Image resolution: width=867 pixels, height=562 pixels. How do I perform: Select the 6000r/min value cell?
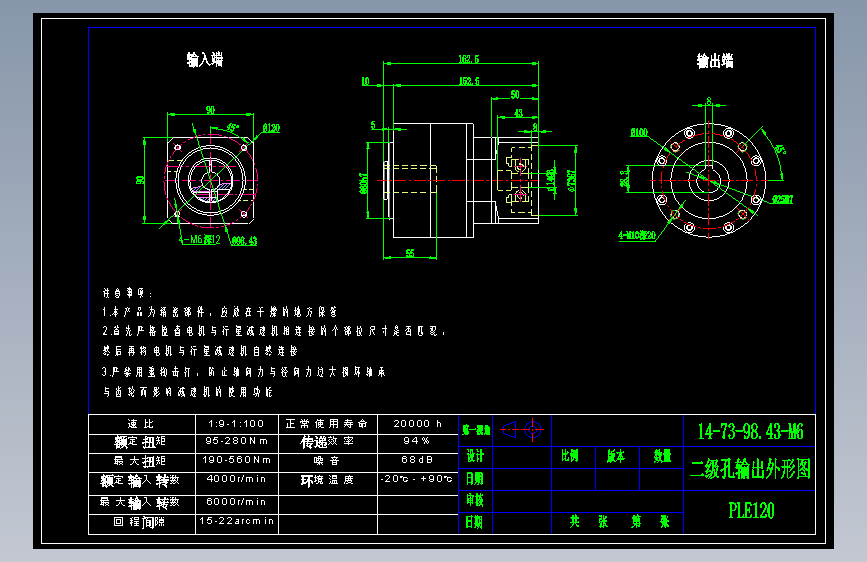(237, 504)
